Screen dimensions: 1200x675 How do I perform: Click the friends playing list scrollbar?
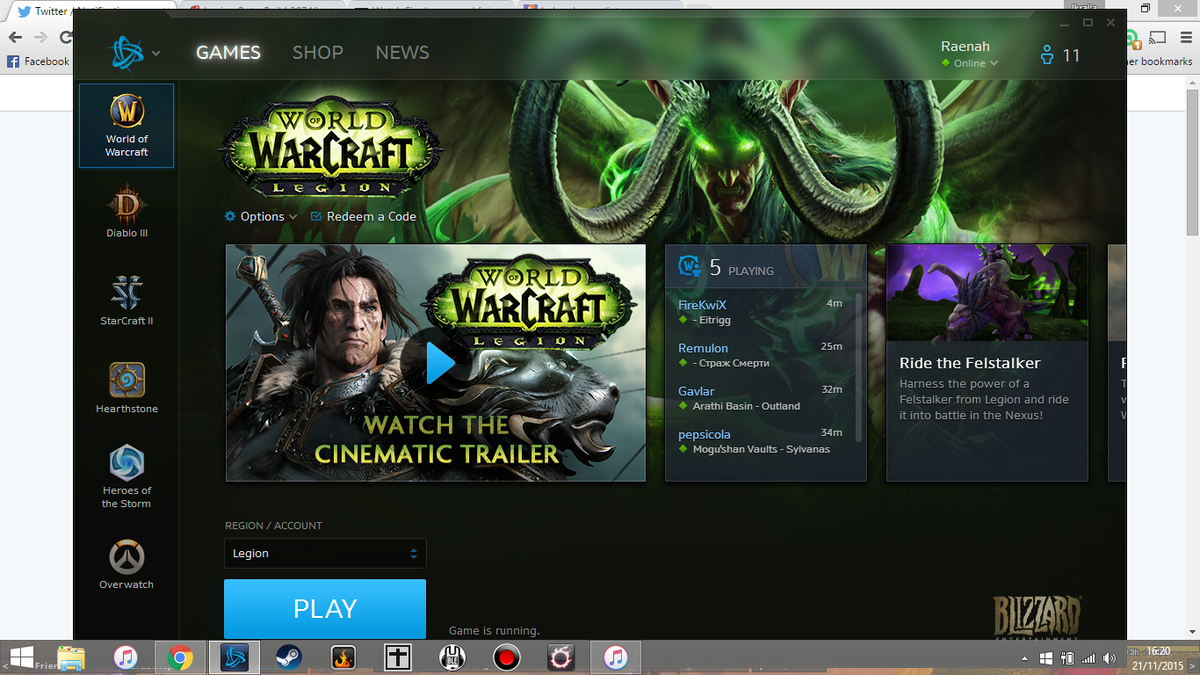860,366
